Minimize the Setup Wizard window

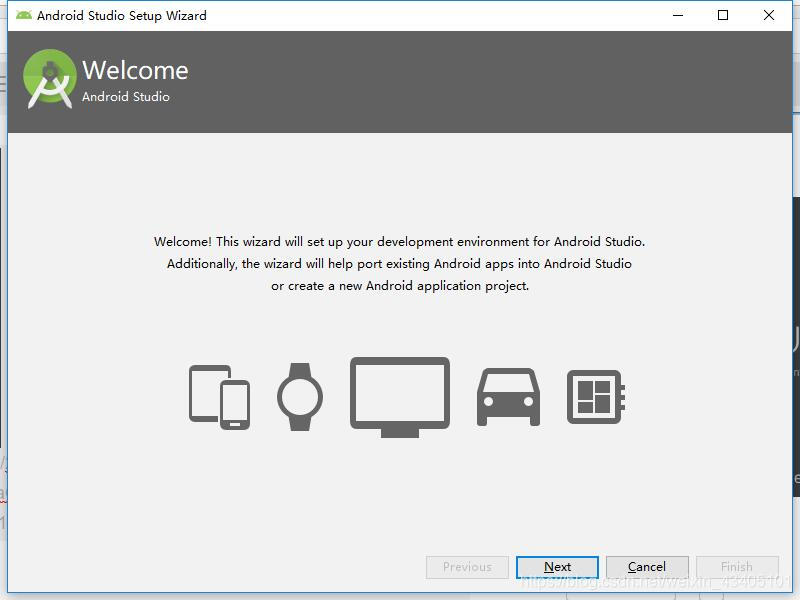pyautogui.click(x=678, y=15)
